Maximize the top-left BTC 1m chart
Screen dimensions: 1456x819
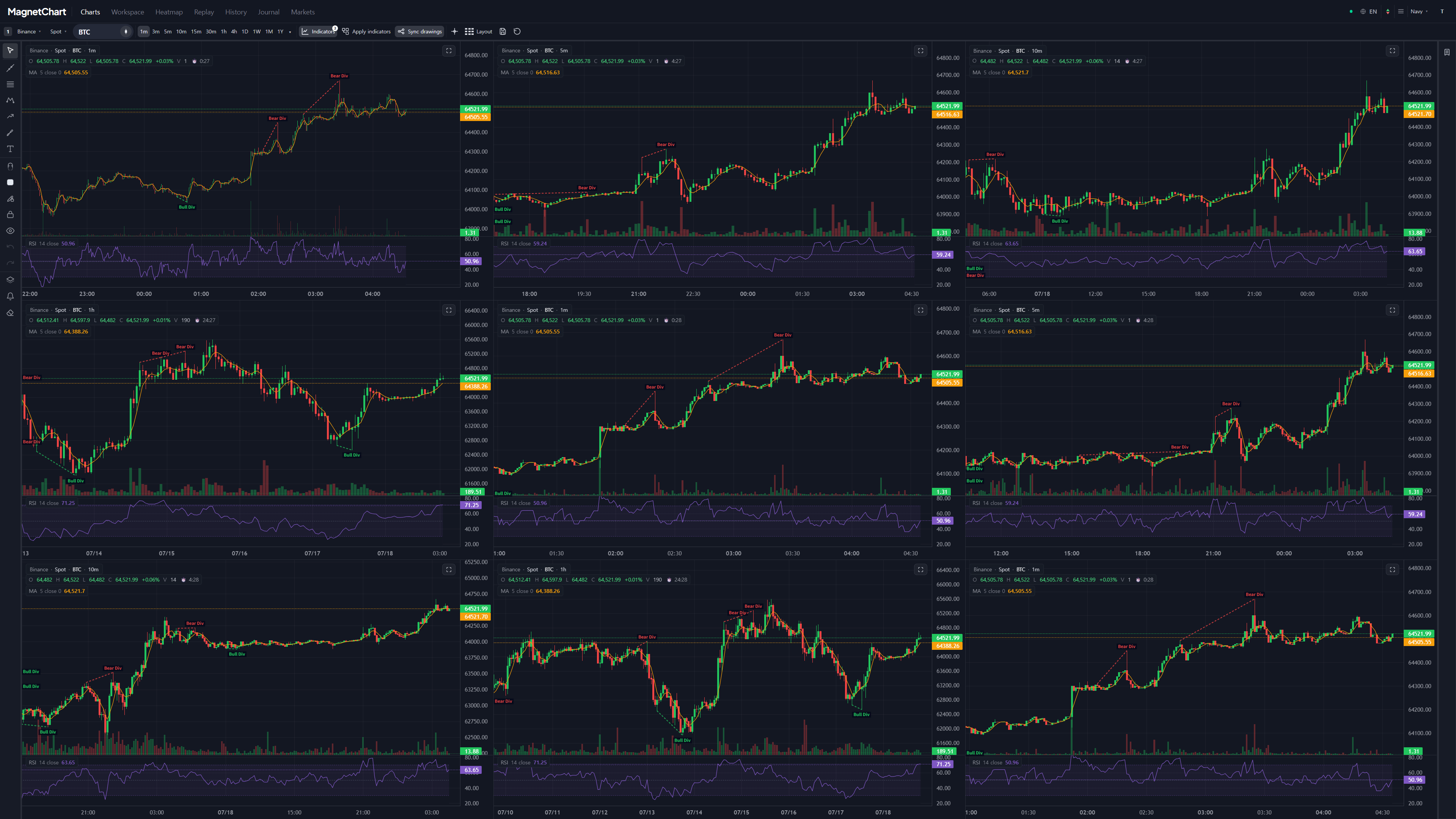[449, 51]
